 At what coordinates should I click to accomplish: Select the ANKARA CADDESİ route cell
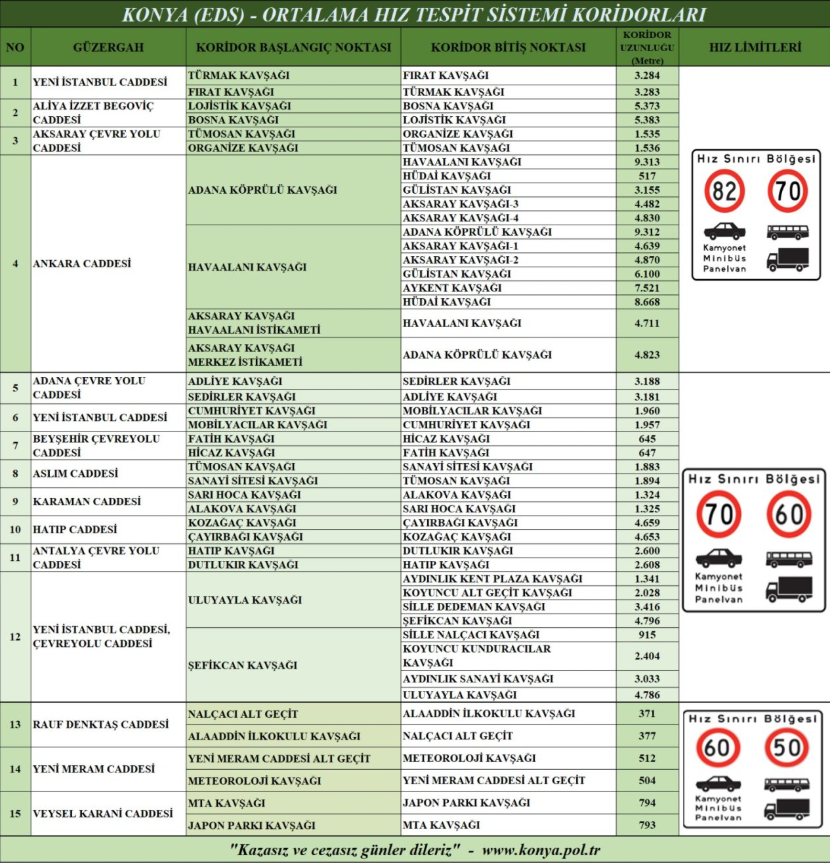[x=82, y=264]
